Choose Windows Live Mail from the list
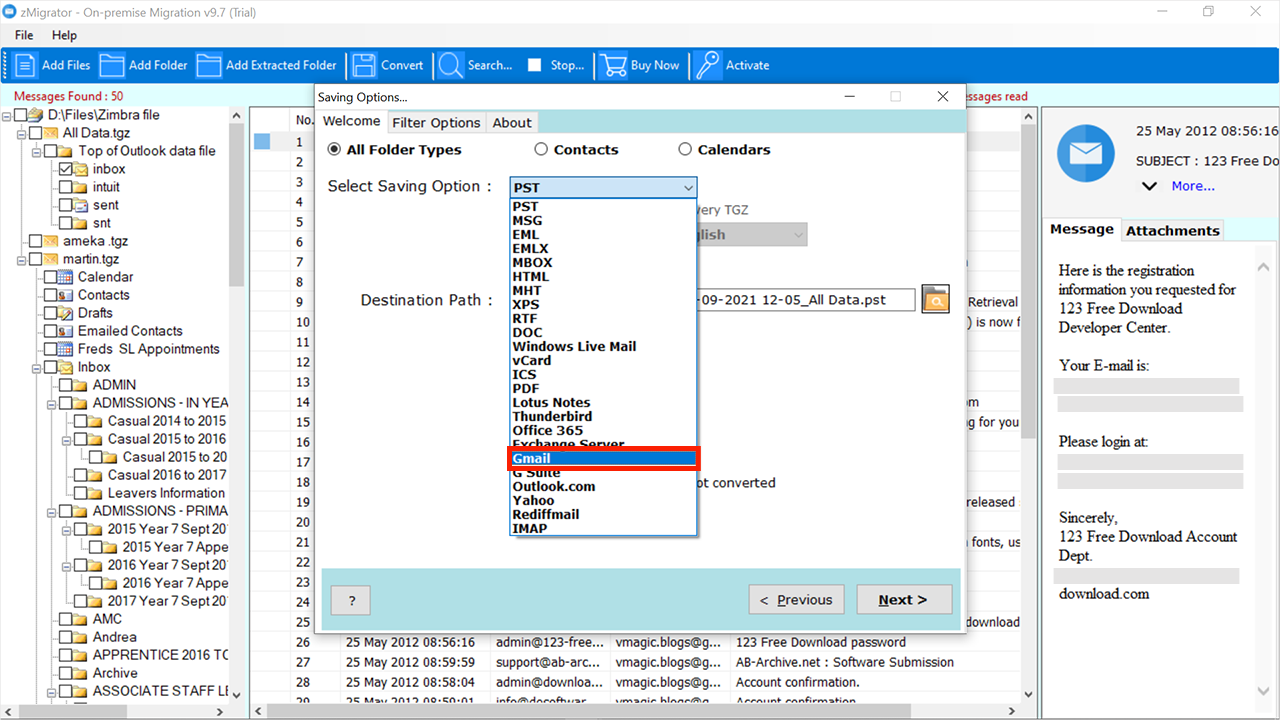Image resolution: width=1280 pixels, height=720 pixels. point(603,346)
